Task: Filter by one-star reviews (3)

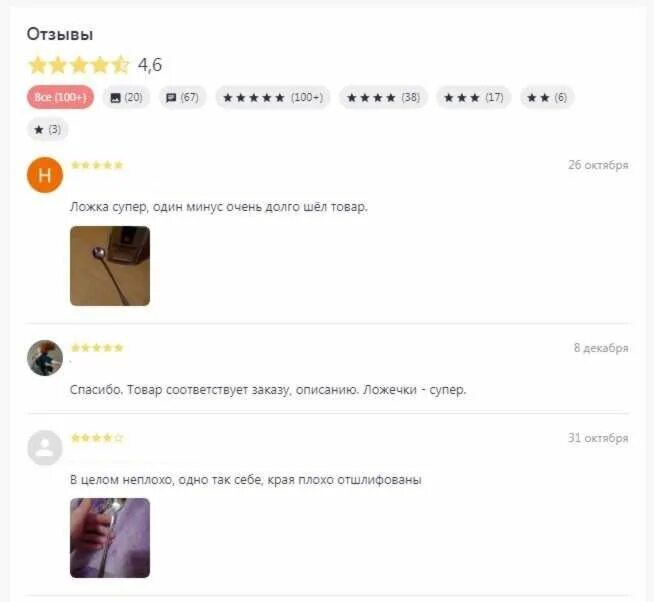Action: 48,129
